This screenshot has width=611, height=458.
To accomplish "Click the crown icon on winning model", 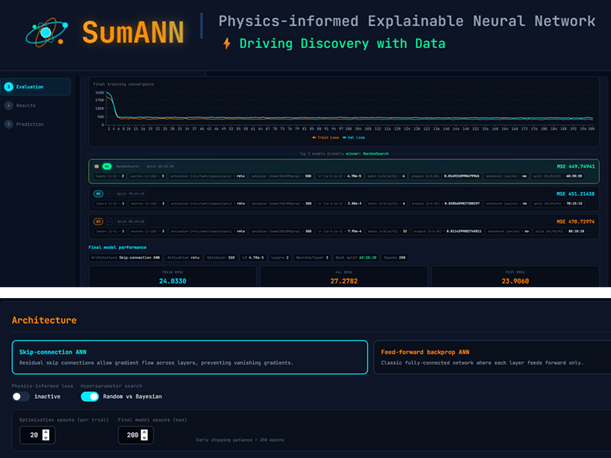I will pyautogui.click(x=96, y=166).
